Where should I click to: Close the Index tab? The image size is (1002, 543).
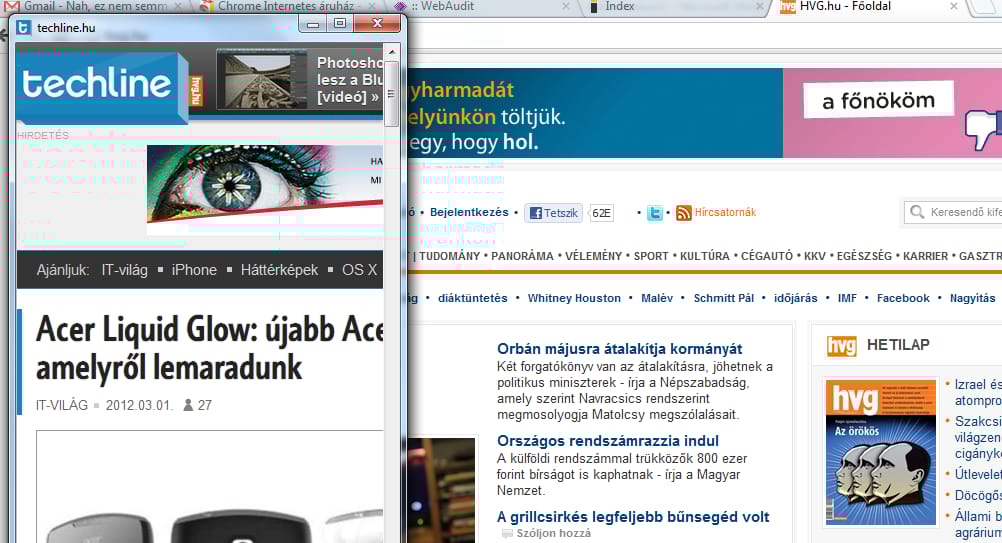coord(759,6)
